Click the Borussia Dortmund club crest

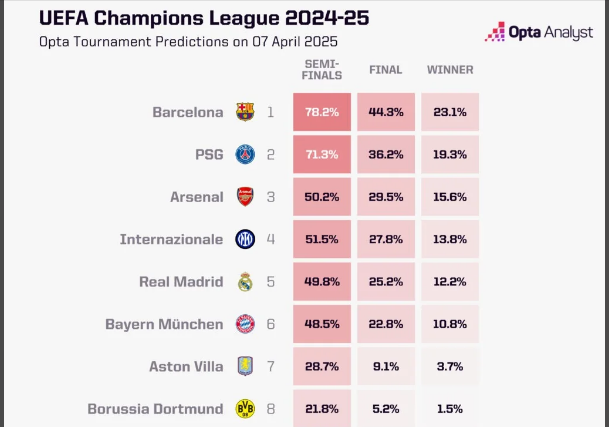coord(245,409)
